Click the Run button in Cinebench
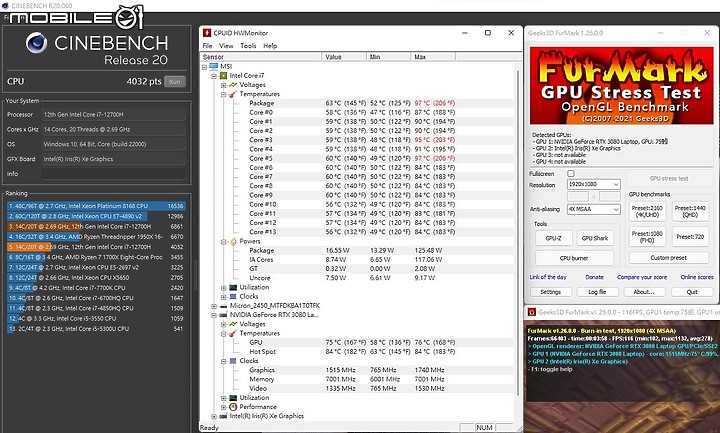Screen dimensions: 720x433 click(174, 82)
